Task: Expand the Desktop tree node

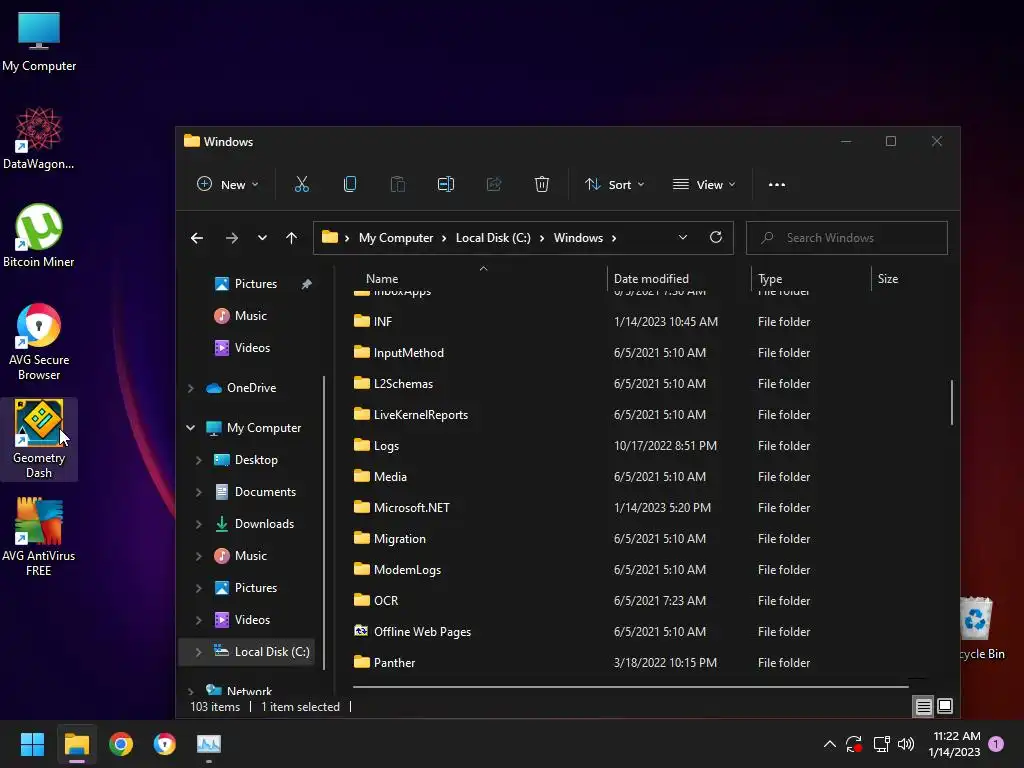Action: point(199,460)
